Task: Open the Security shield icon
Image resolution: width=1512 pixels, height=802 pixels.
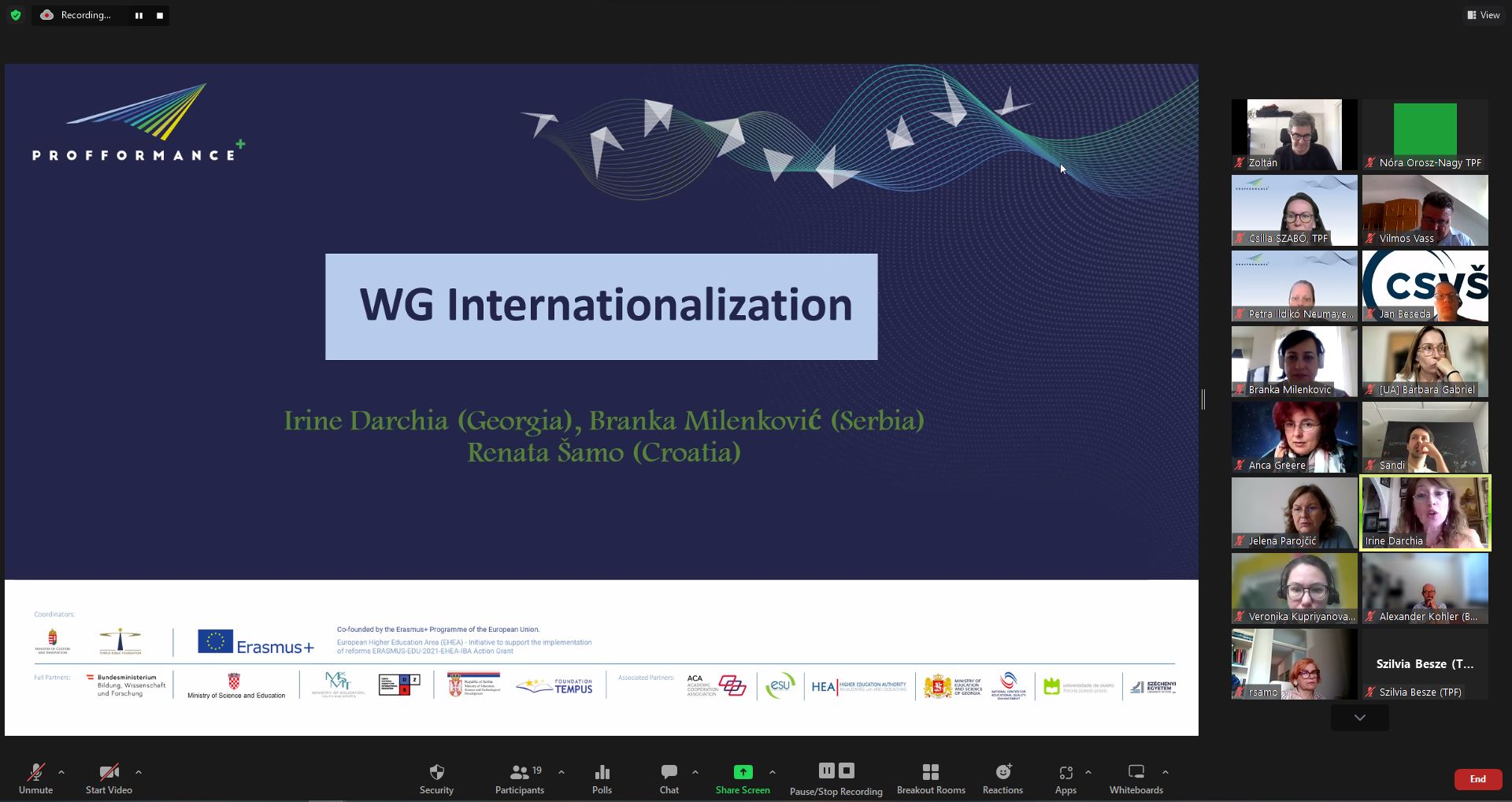Action: (x=436, y=773)
